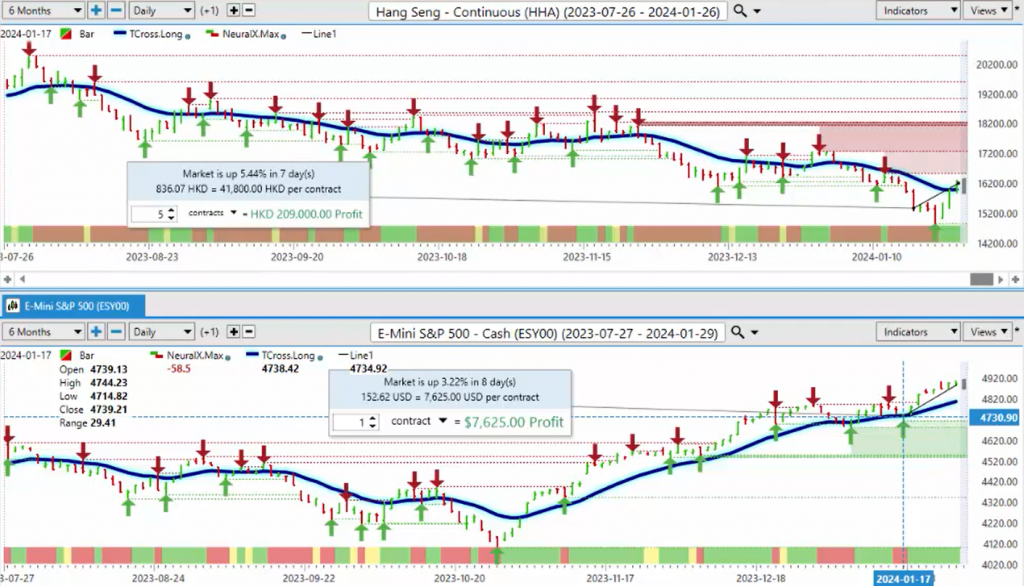Click (+1) forecast offset on Hang Seng toolbar
This screenshot has height=586, width=1024.
click(210, 10)
